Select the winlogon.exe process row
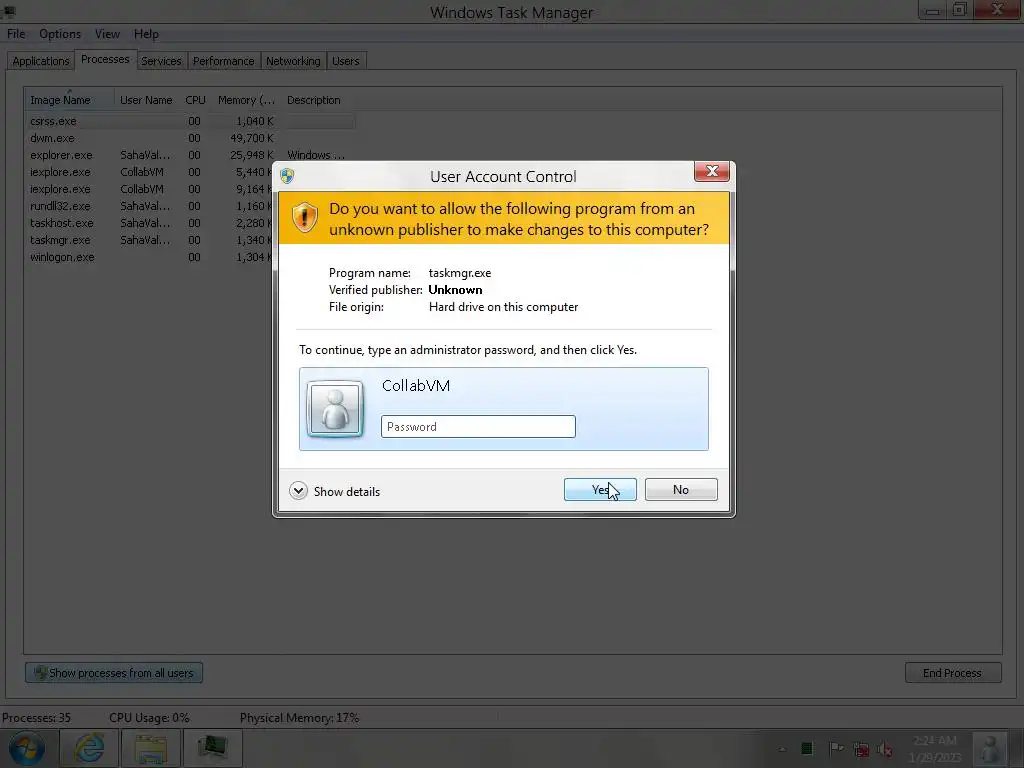The image size is (1024, 768). coord(149,257)
